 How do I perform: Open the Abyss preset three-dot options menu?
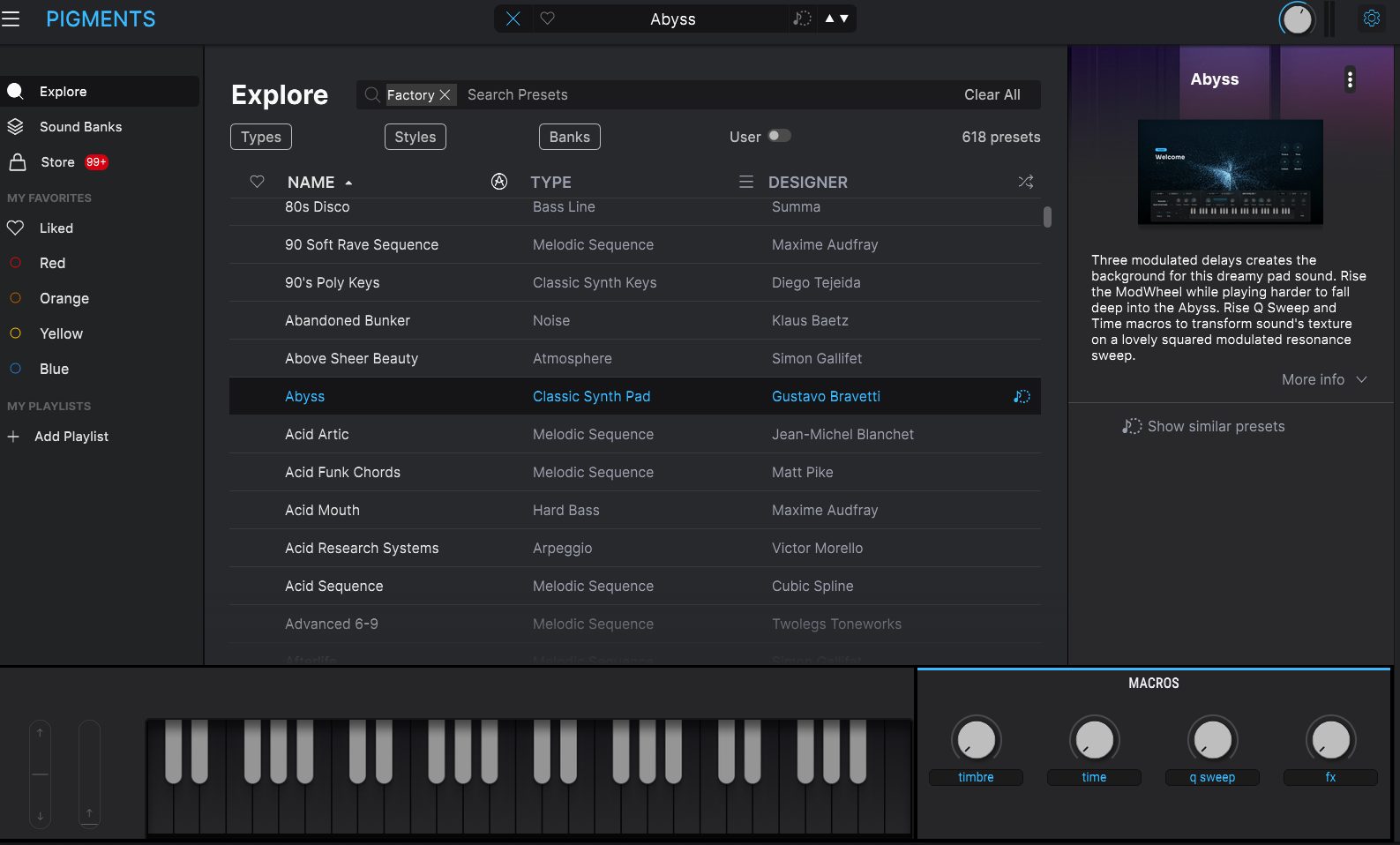click(x=1349, y=79)
